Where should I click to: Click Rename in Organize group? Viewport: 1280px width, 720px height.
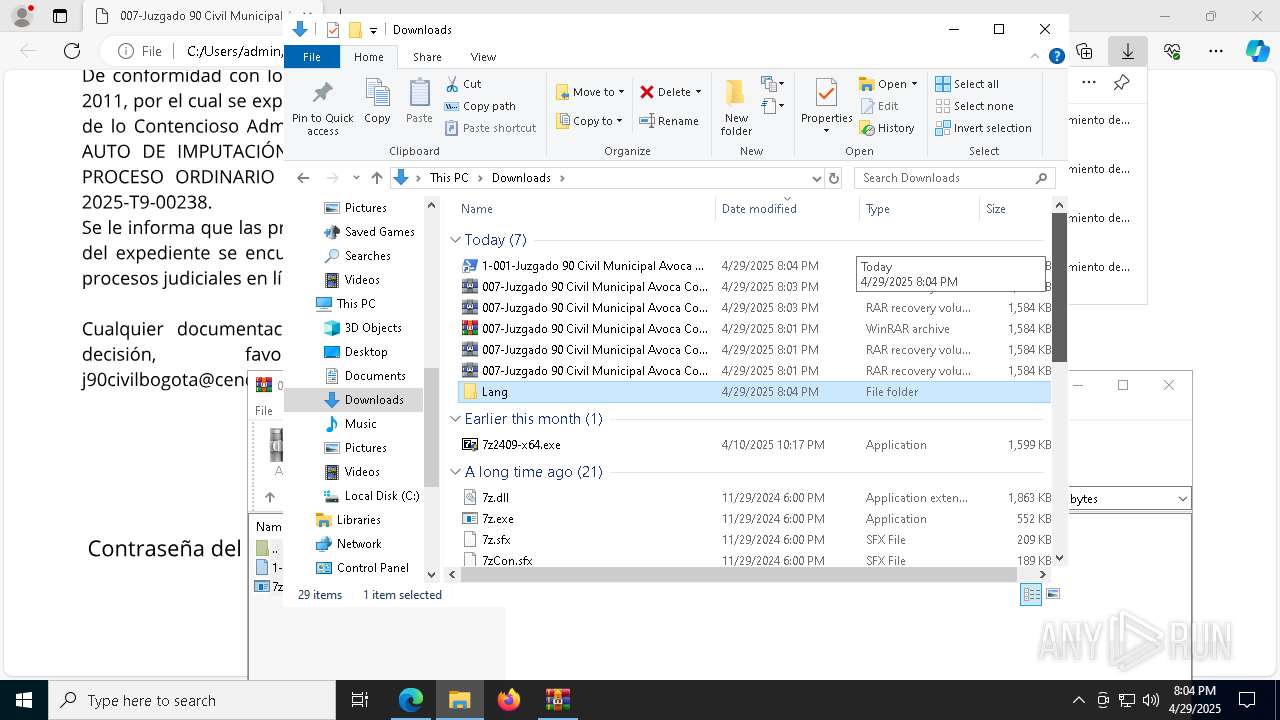click(669, 121)
